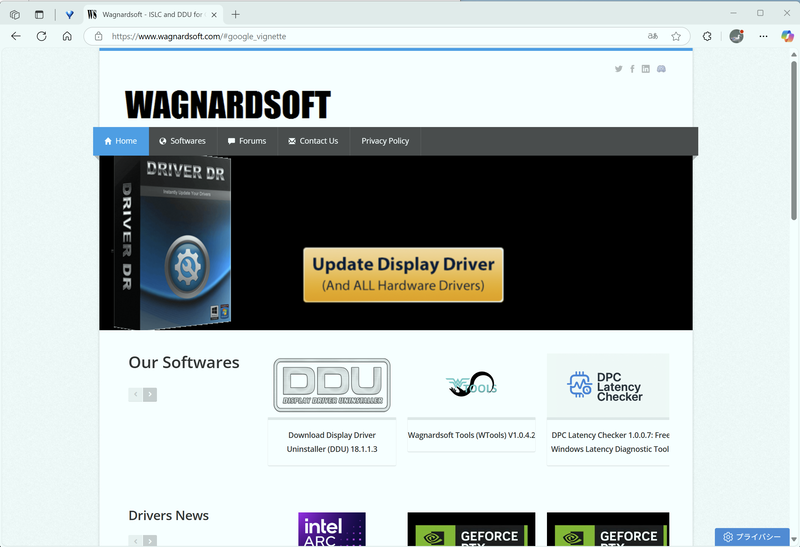View site information lock icon
The image size is (800, 547).
pos(98,36)
